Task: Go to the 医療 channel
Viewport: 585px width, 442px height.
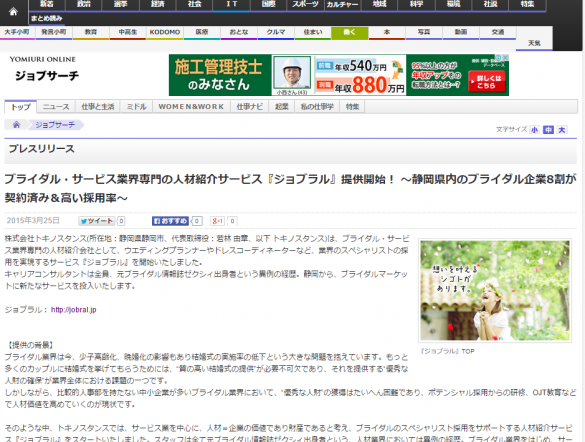Action: (x=201, y=32)
